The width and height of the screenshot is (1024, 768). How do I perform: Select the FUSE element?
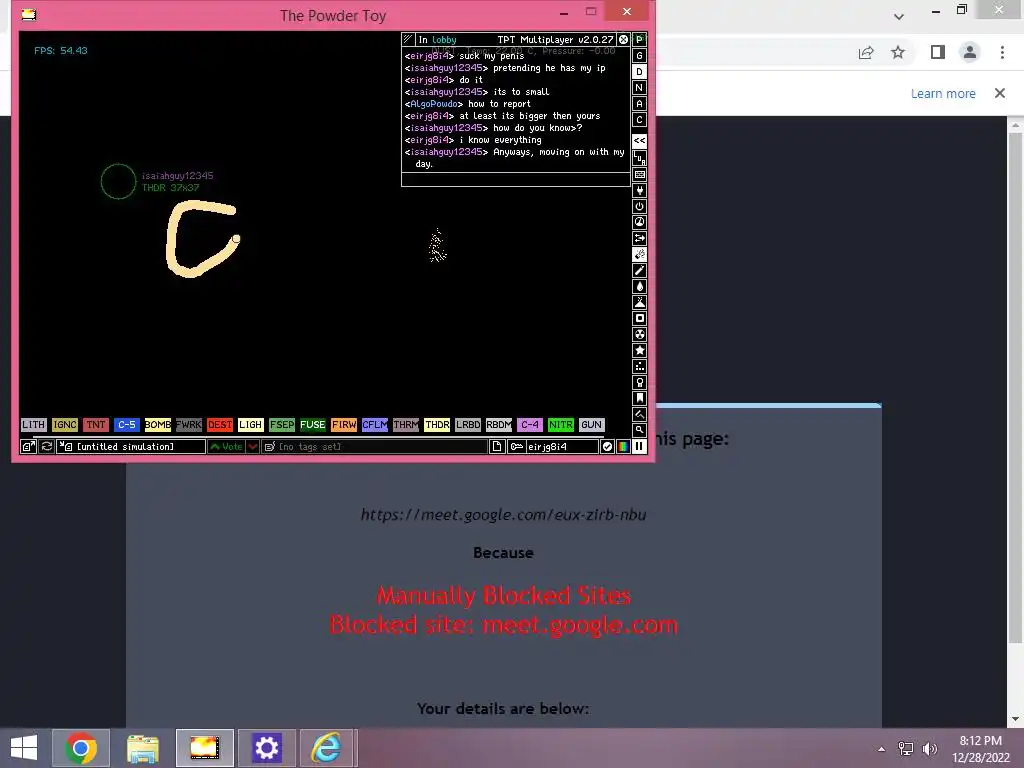click(x=313, y=424)
